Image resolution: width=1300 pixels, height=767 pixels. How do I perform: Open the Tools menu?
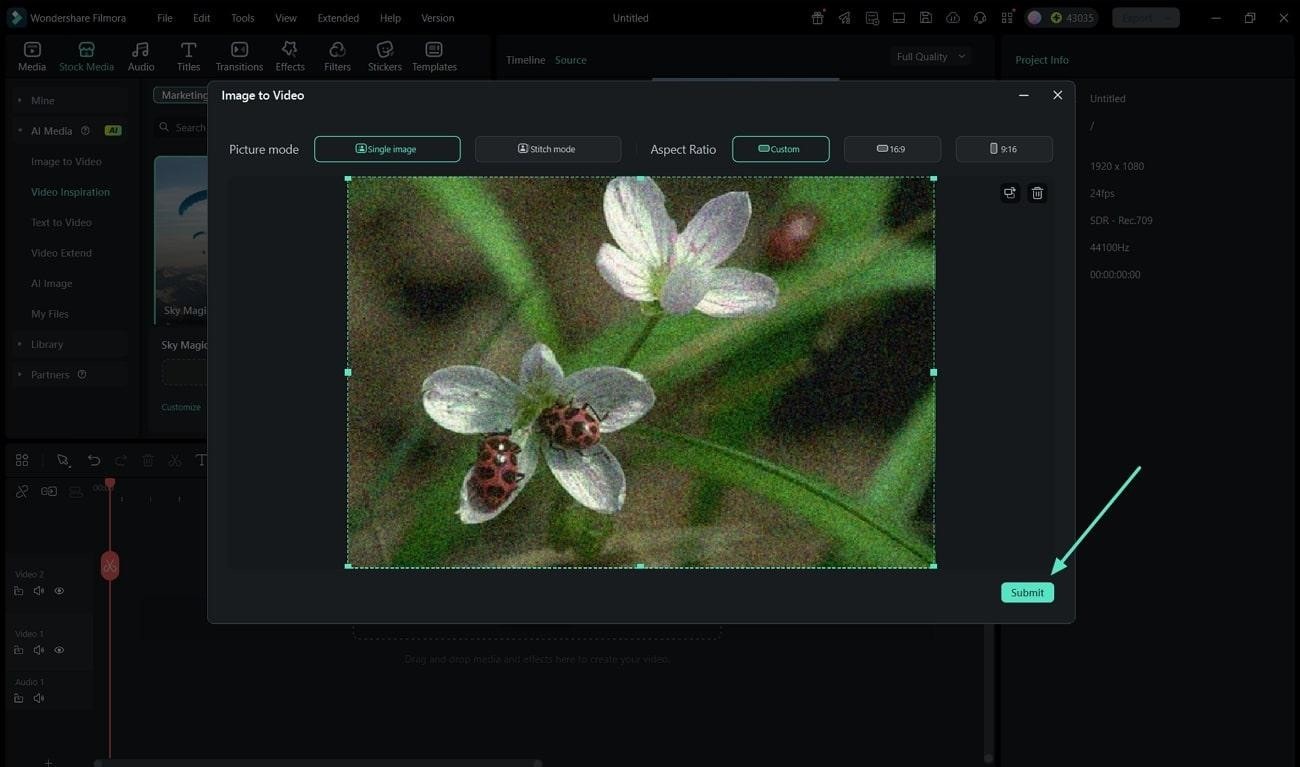point(240,17)
